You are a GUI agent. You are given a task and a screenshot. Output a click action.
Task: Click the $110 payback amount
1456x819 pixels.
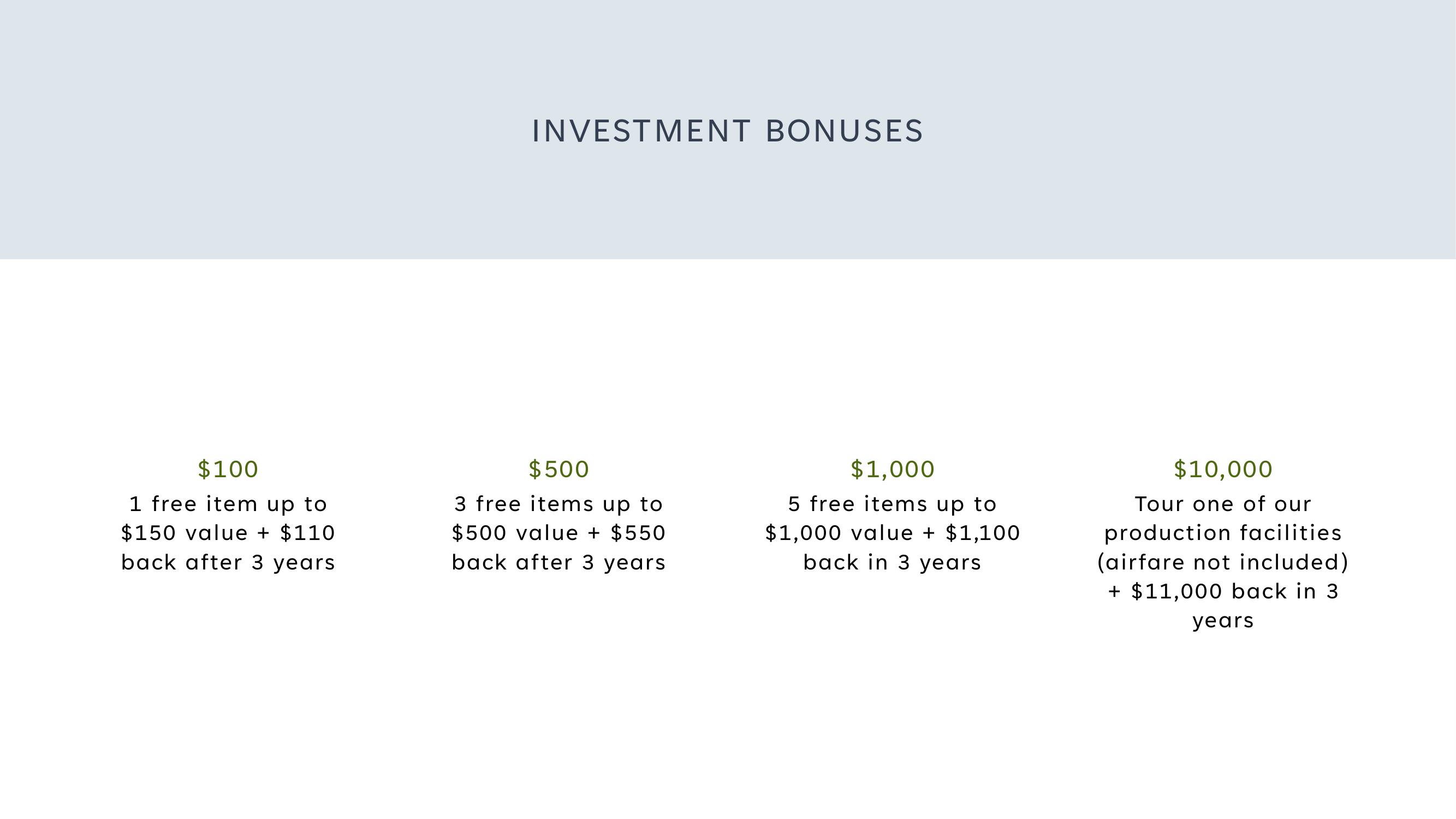[307, 533]
